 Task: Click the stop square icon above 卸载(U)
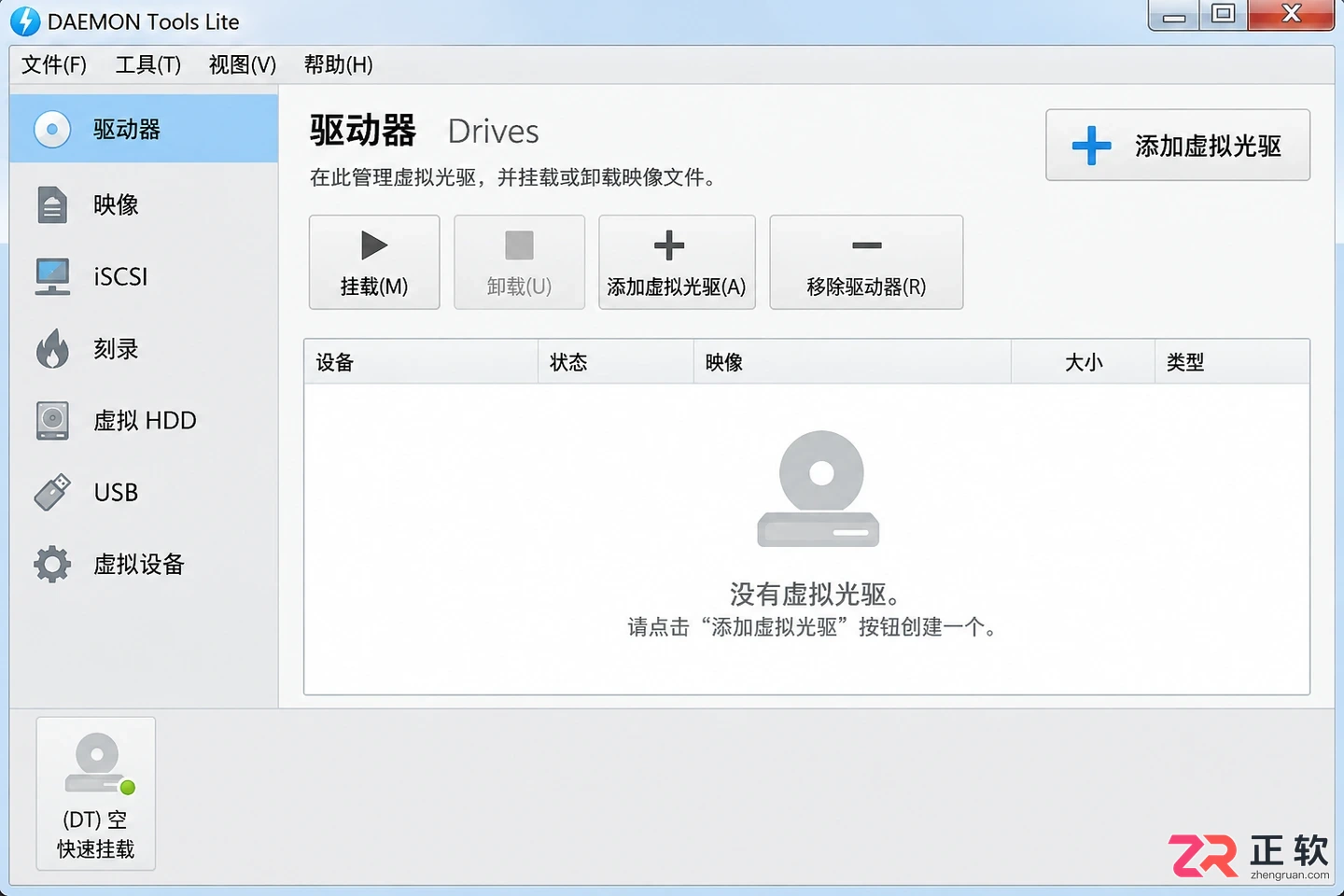(x=519, y=245)
